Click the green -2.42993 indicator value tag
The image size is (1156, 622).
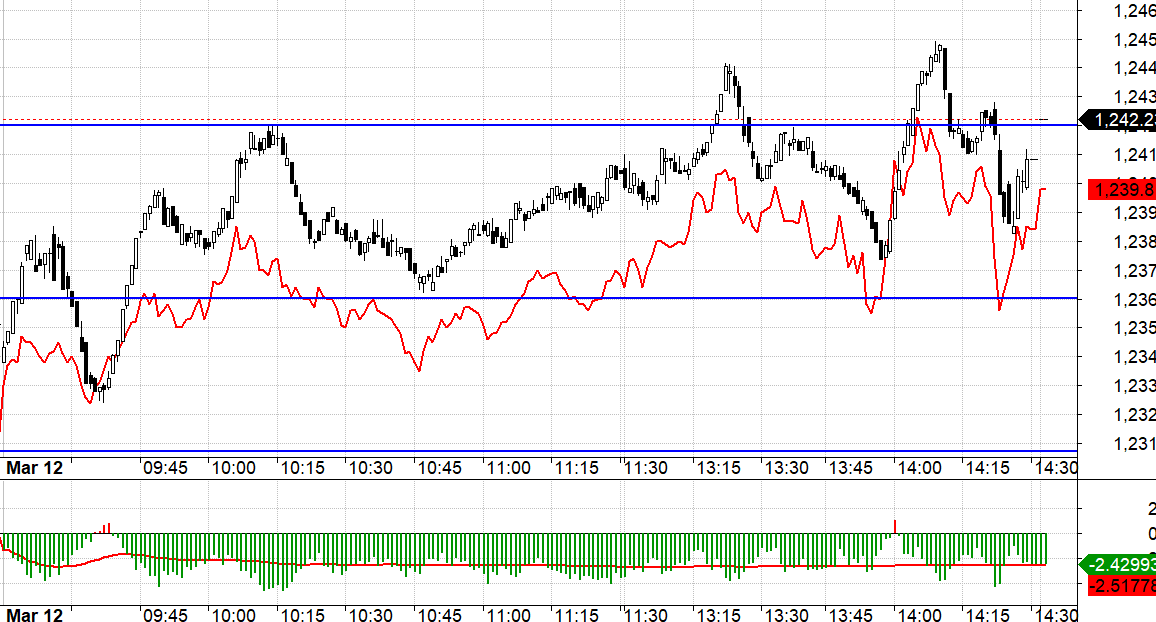coord(1120,563)
